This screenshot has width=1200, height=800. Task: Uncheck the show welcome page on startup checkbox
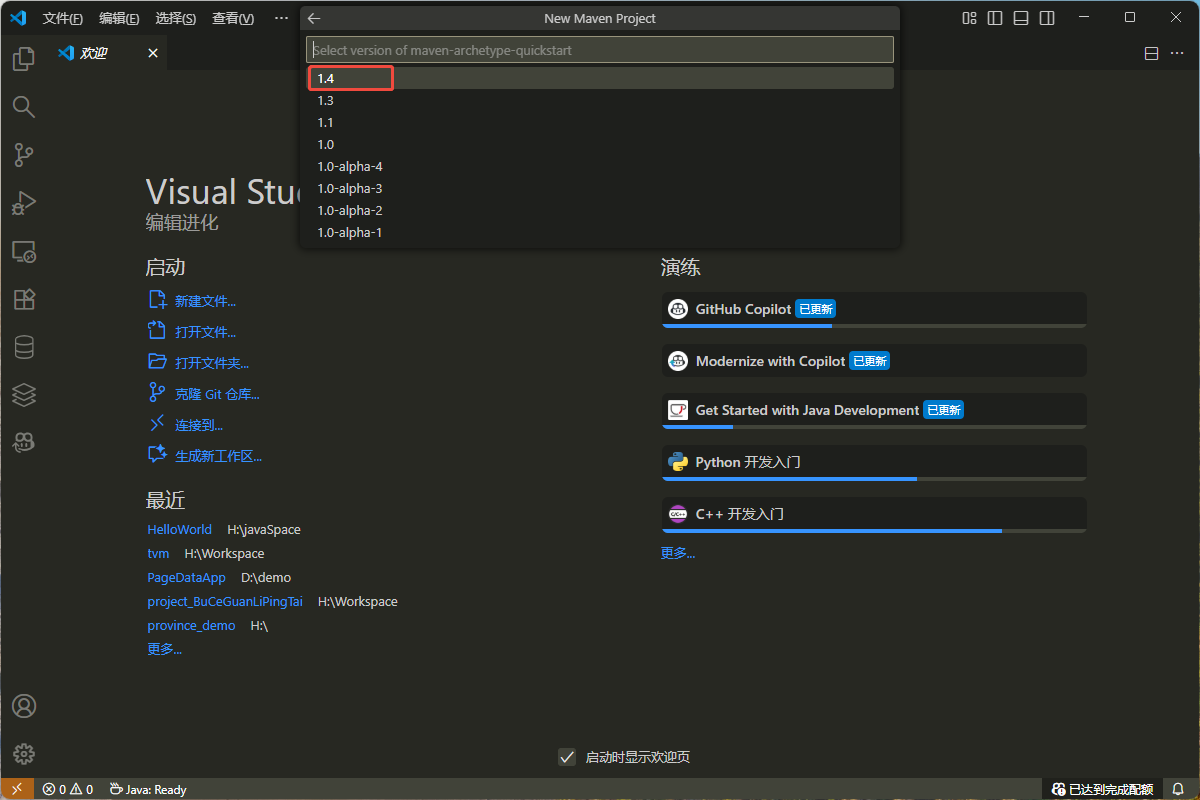coord(567,757)
